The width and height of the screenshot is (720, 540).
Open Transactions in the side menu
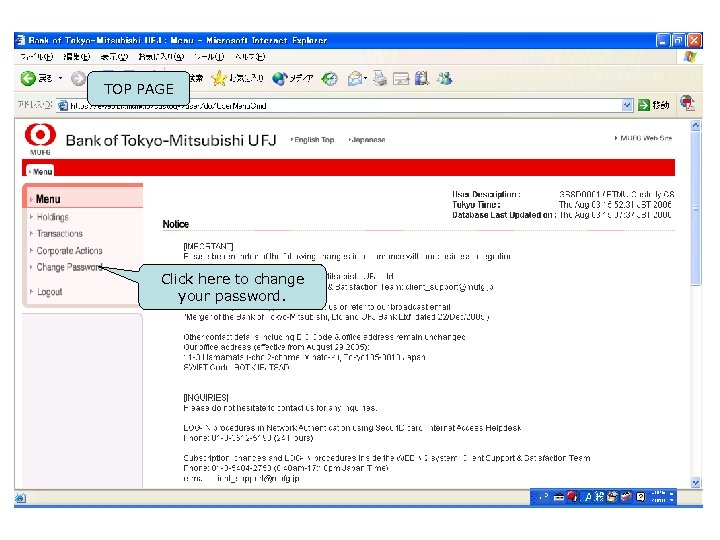[60, 233]
